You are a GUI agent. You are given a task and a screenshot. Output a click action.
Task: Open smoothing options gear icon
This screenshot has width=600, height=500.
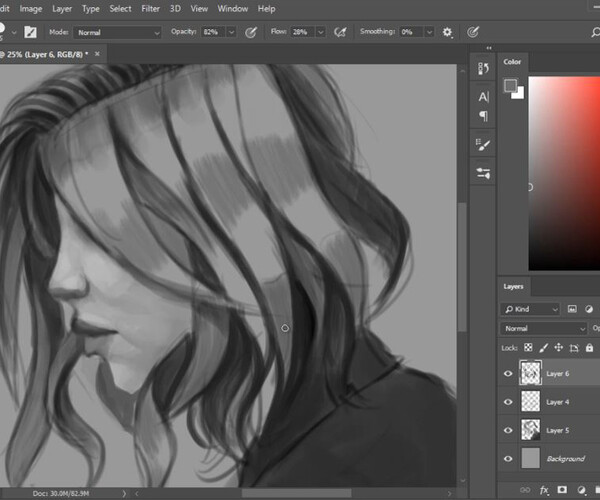(447, 33)
